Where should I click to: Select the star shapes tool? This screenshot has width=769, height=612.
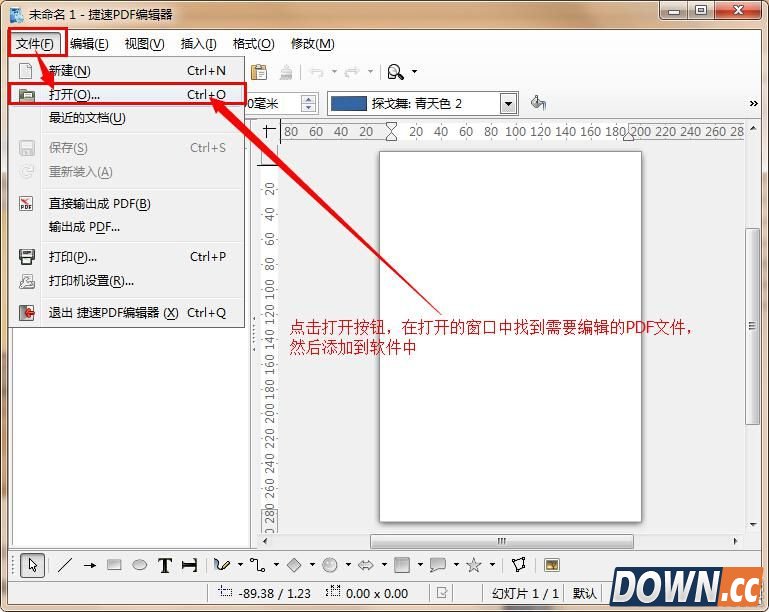click(x=474, y=565)
